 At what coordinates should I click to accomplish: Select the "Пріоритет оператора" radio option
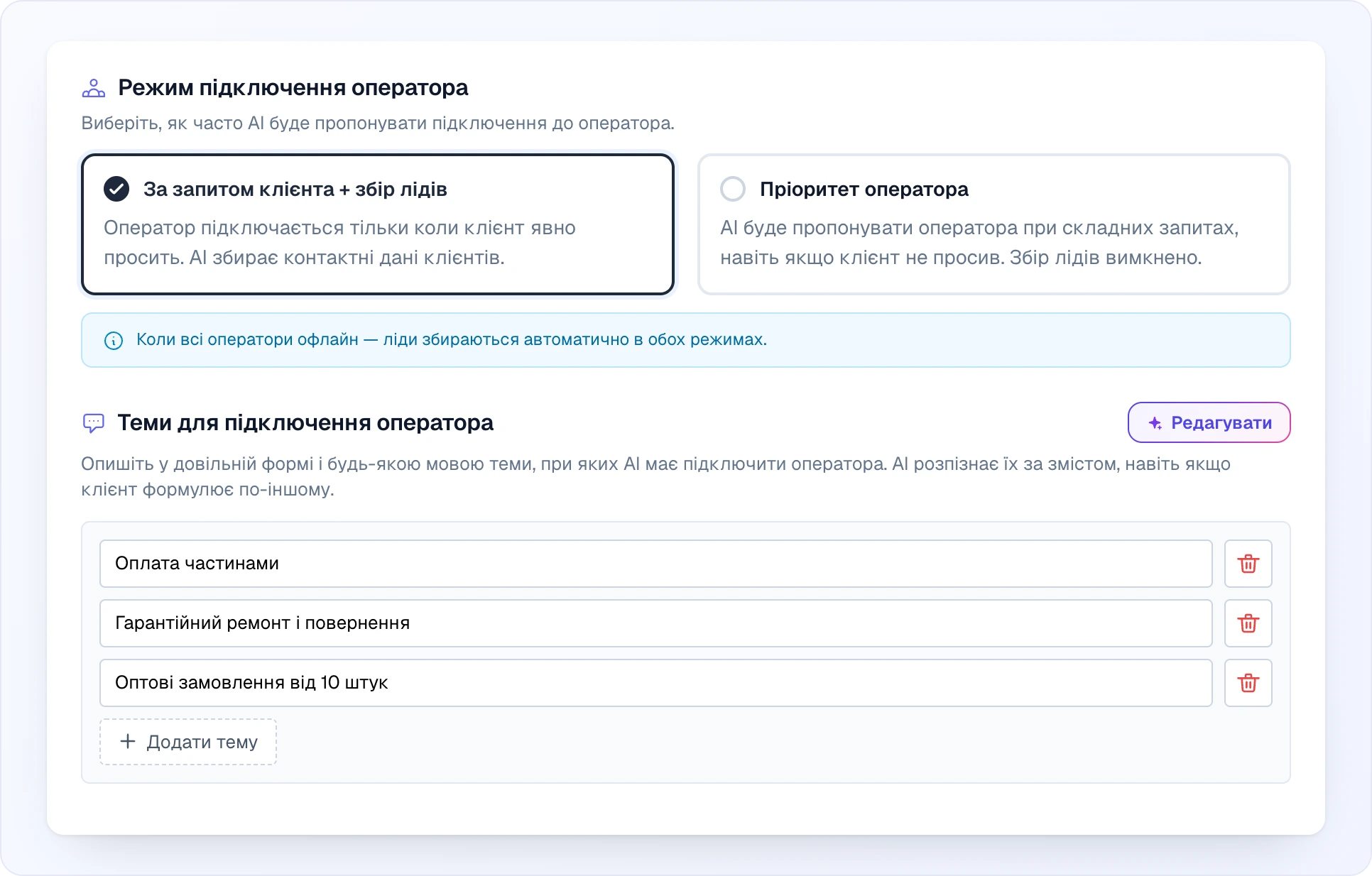(733, 189)
